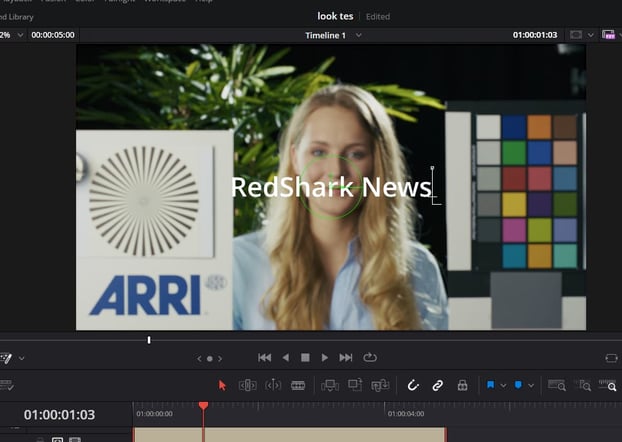Click the Custom Zoom icon
The width and height of the screenshot is (622, 442).
[x=607, y=385]
